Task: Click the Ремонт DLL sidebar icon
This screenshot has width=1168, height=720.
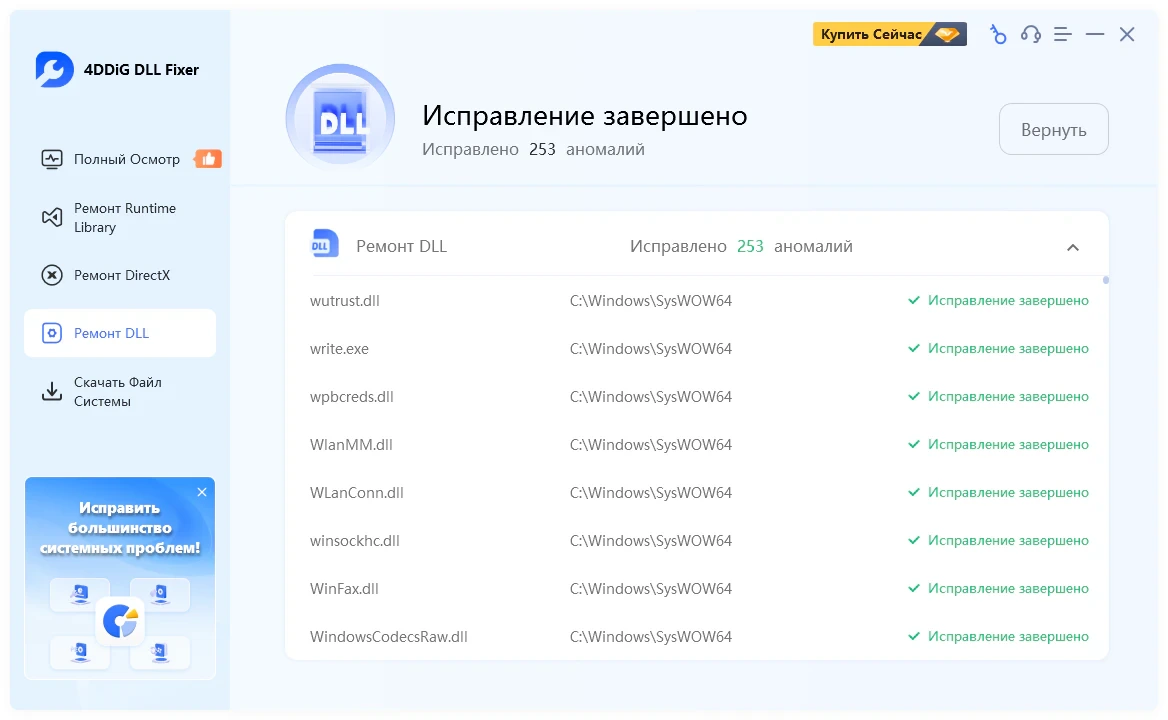Action: coord(51,333)
